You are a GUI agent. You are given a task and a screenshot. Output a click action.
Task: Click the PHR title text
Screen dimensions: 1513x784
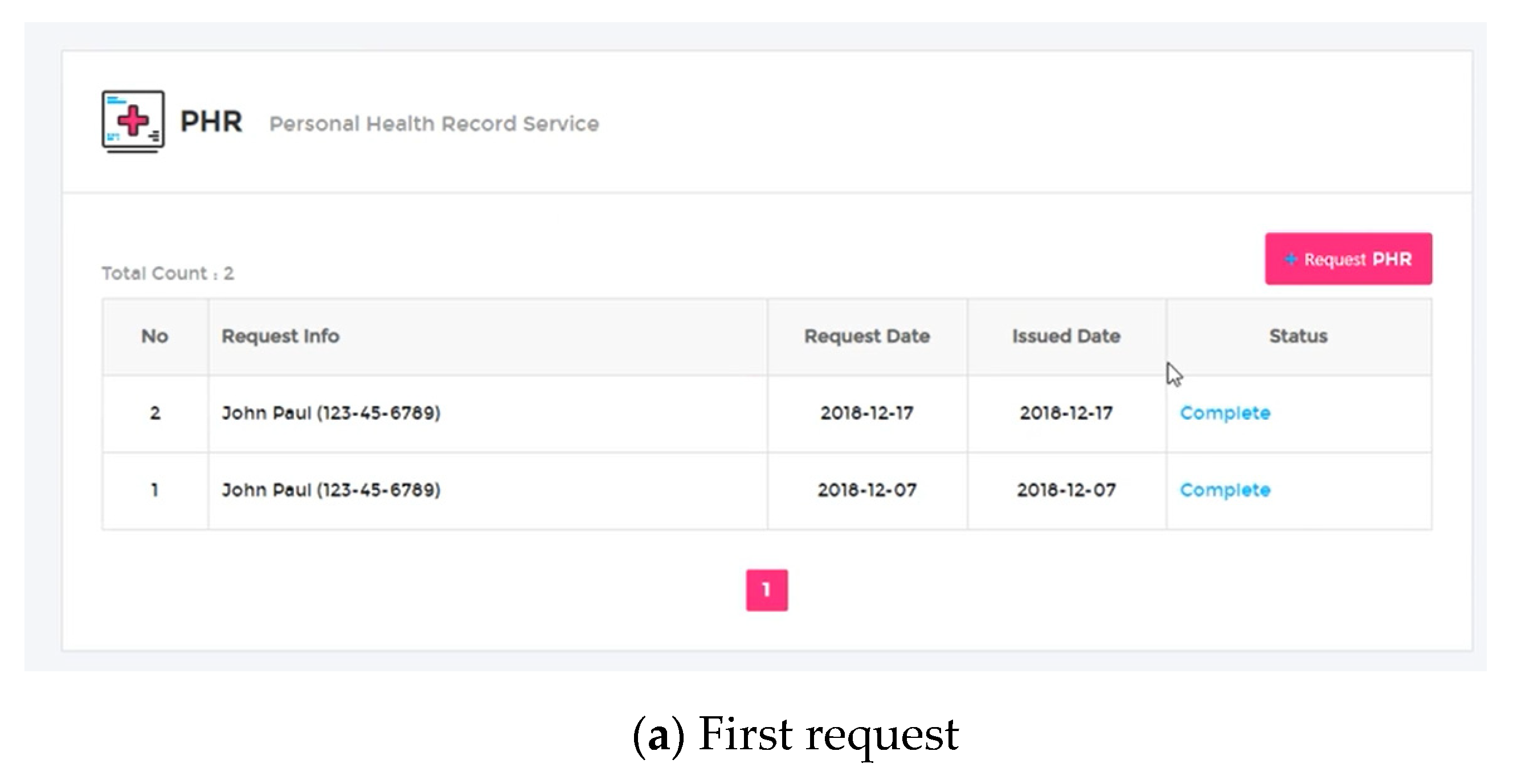click(x=211, y=122)
